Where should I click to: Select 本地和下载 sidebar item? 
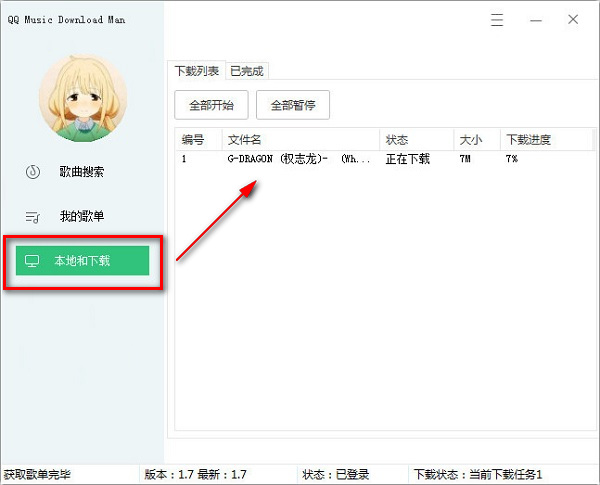pos(82,261)
